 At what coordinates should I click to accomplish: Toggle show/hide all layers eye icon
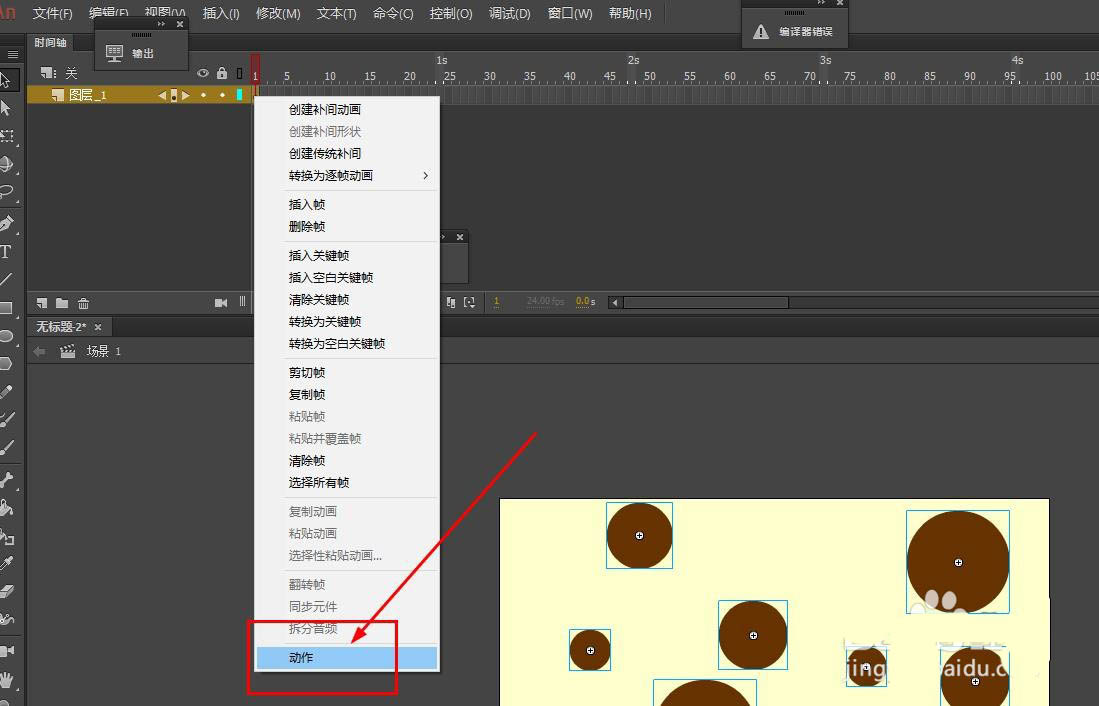(203, 73)
